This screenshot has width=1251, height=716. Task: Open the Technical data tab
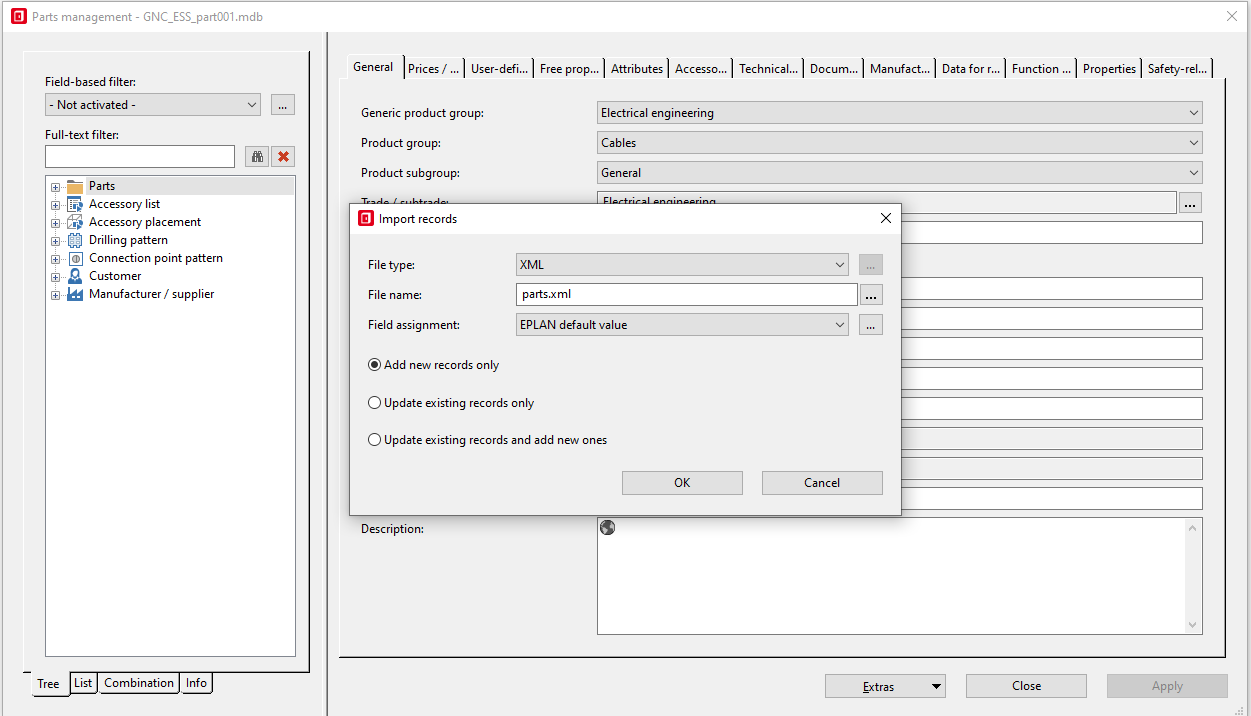point(768,69)
